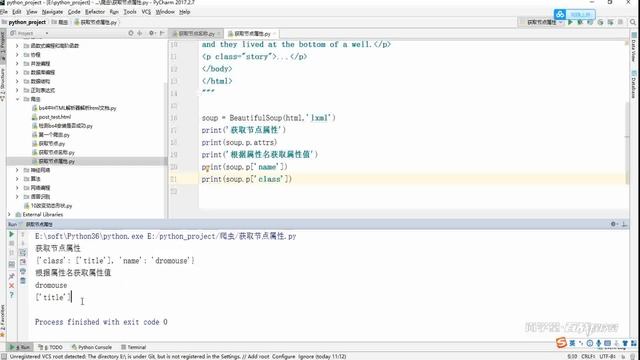Click the Sogou S input method icon
Screen dimensions: 640x360
click(x=562, y=343)
